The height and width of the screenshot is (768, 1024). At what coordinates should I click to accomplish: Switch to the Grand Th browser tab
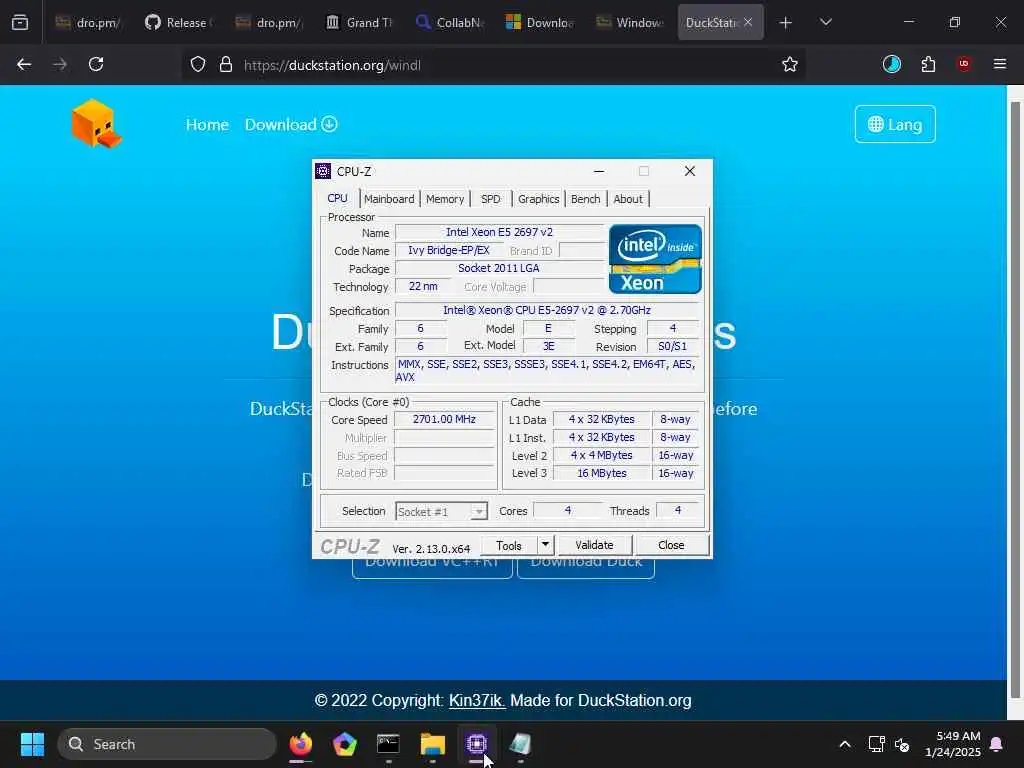pos(360,23)
